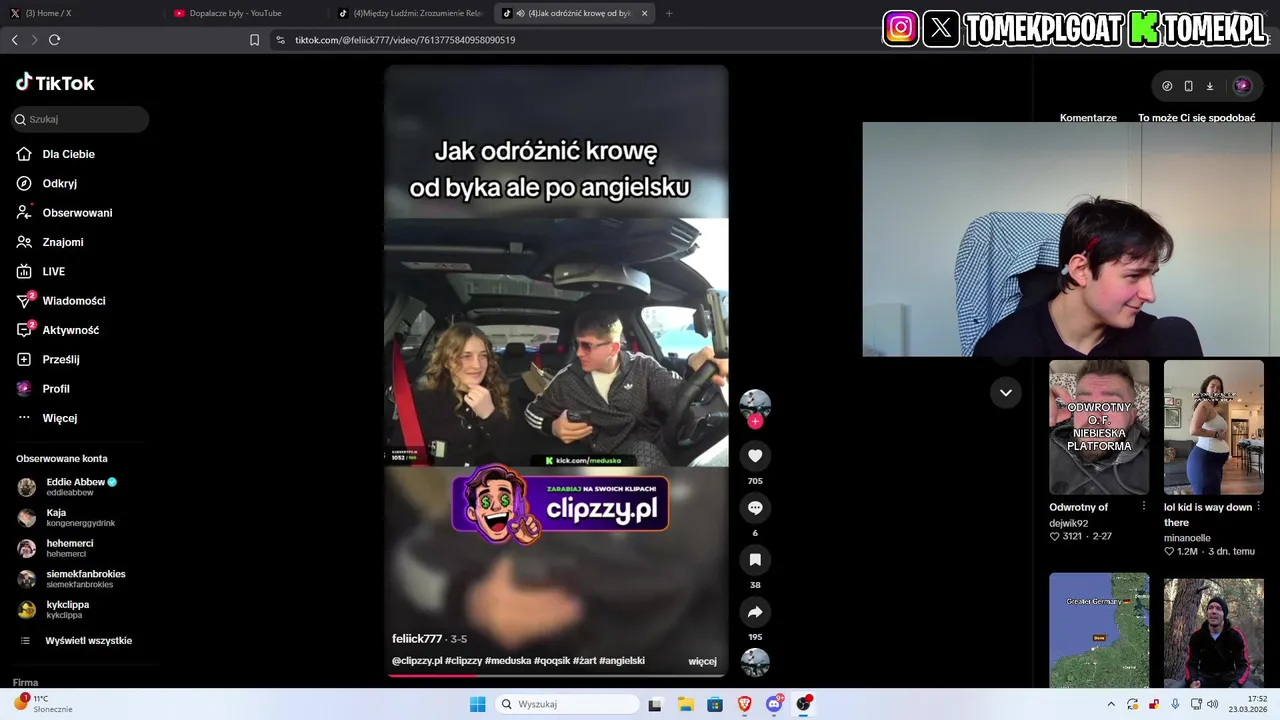
Task: Open Odwrotny of video thumbnail
Action: tap(1099, 427)
